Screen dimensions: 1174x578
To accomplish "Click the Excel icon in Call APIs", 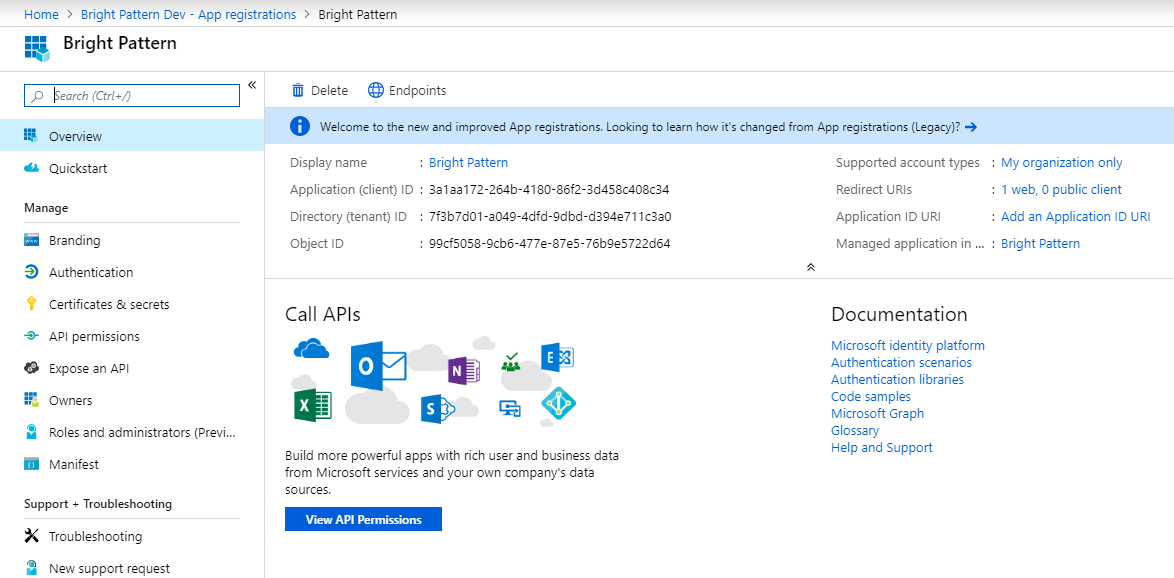I will point(312,407).
